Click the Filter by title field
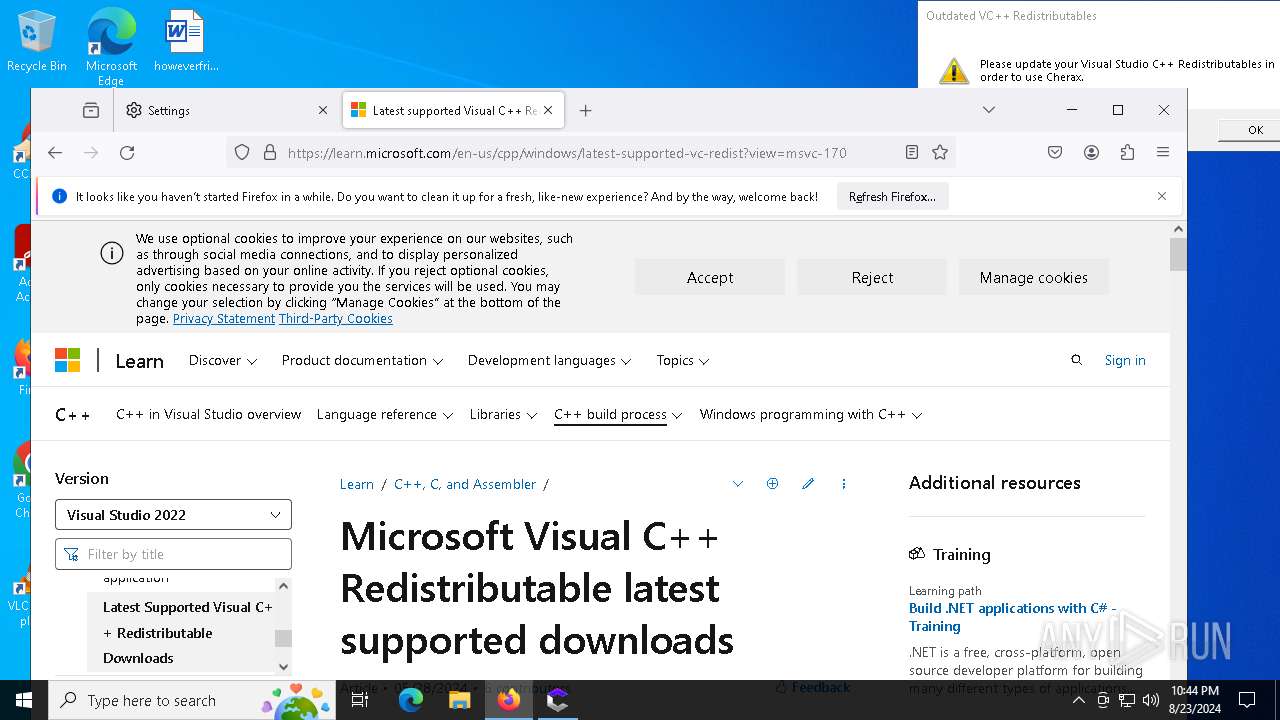Screen dimensions: 1280x720 click(173, 554)
